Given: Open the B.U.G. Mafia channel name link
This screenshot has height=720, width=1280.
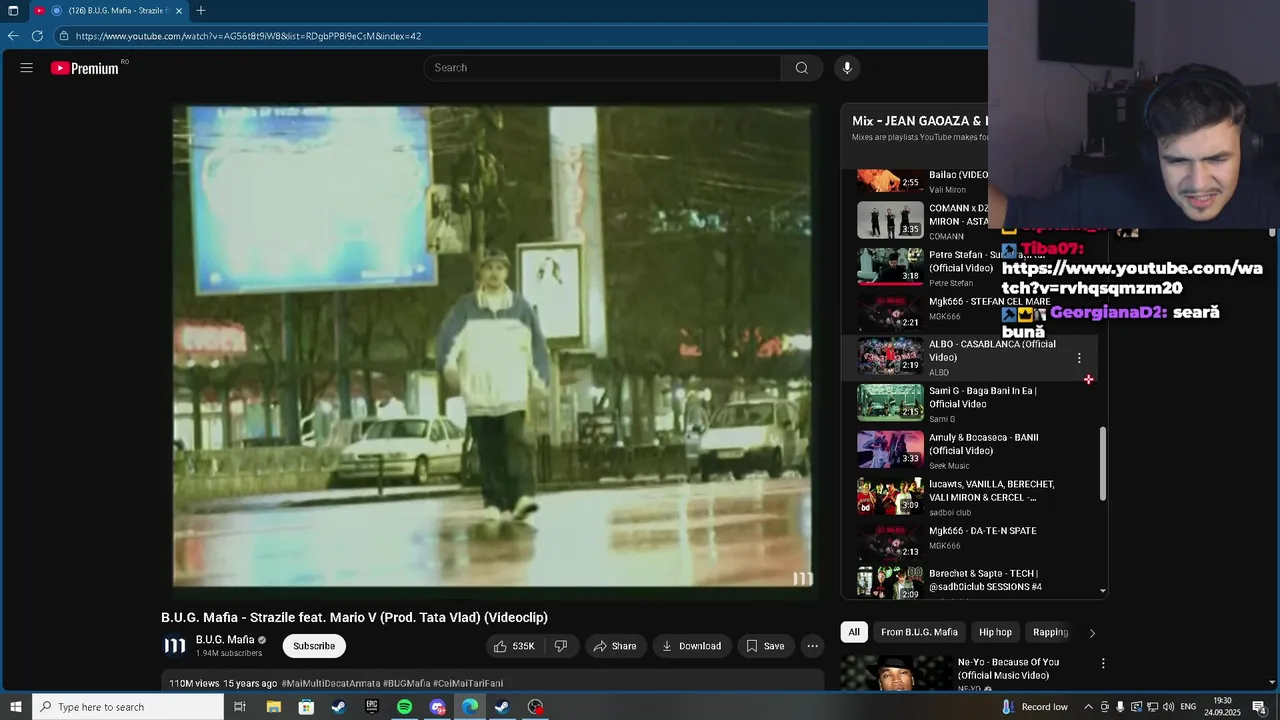Looking at the screenshot, I should pos(225,640).
